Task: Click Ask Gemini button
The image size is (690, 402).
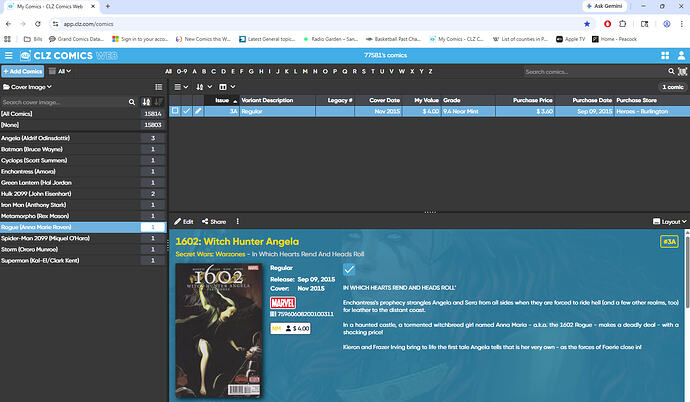Action: coord(604,6)
